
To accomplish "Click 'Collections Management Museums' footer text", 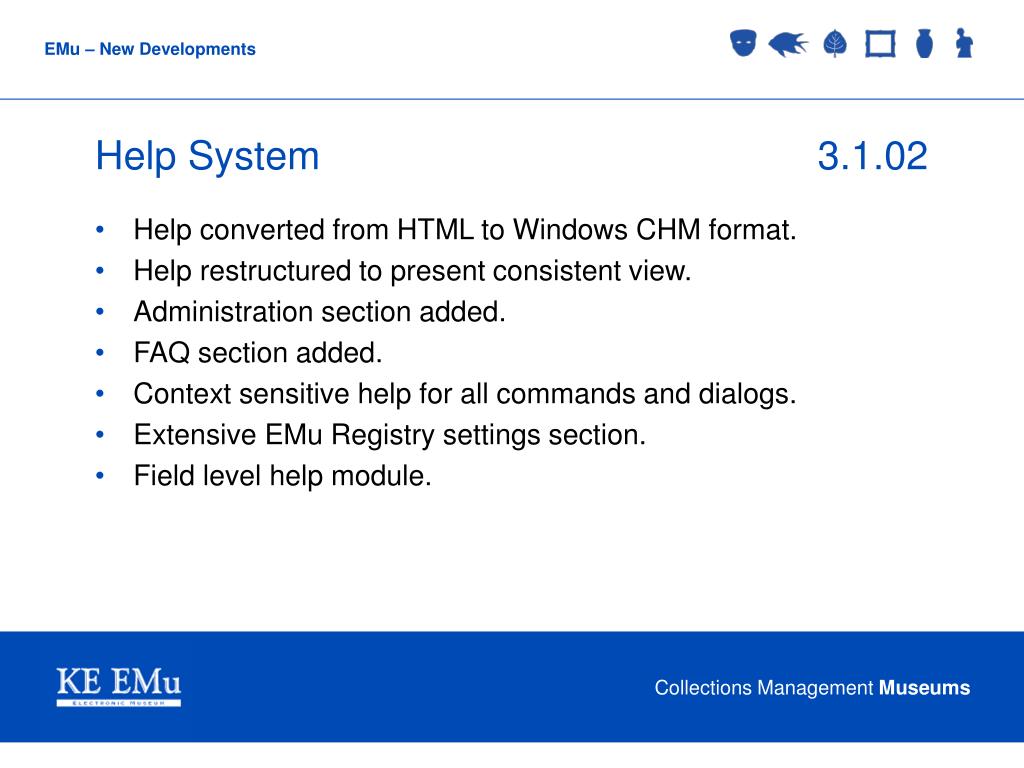I will 812,688.
